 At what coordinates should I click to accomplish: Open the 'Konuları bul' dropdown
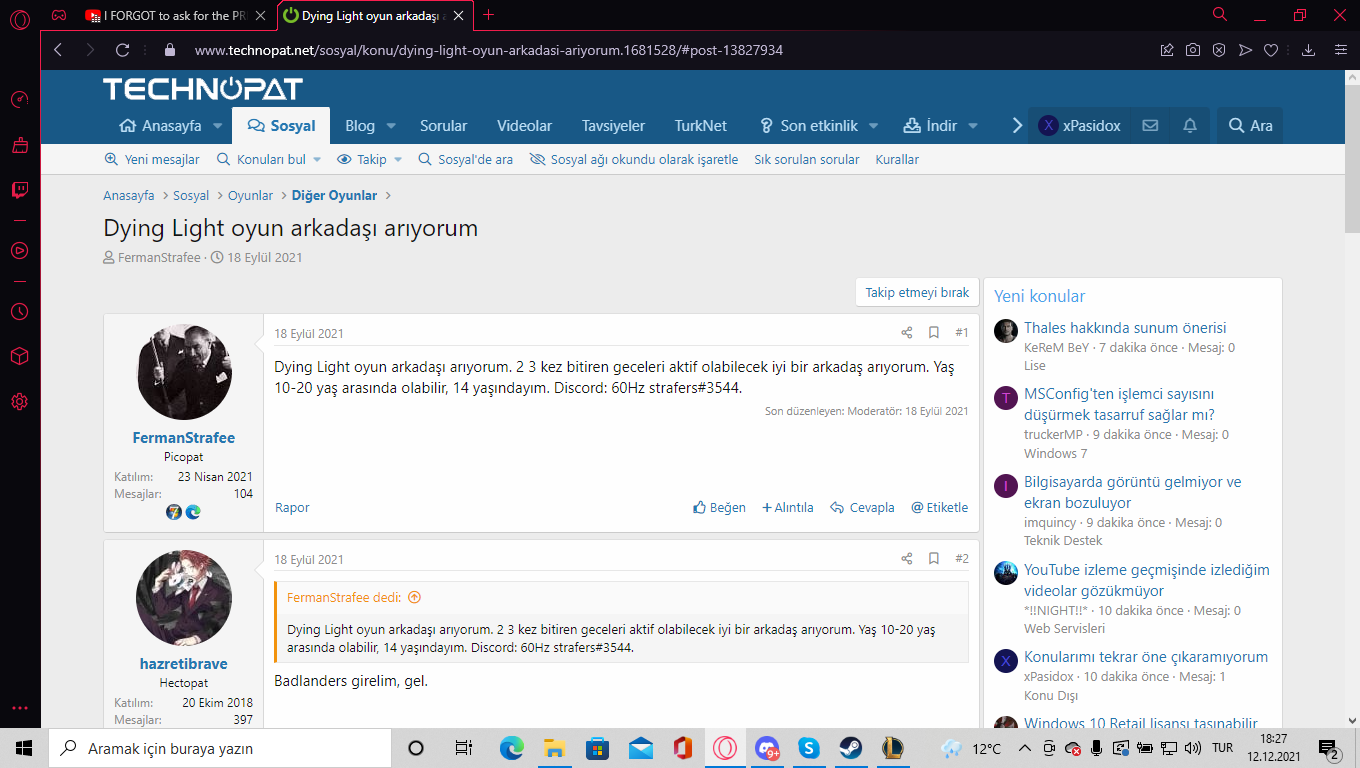(x=268, y=160)
